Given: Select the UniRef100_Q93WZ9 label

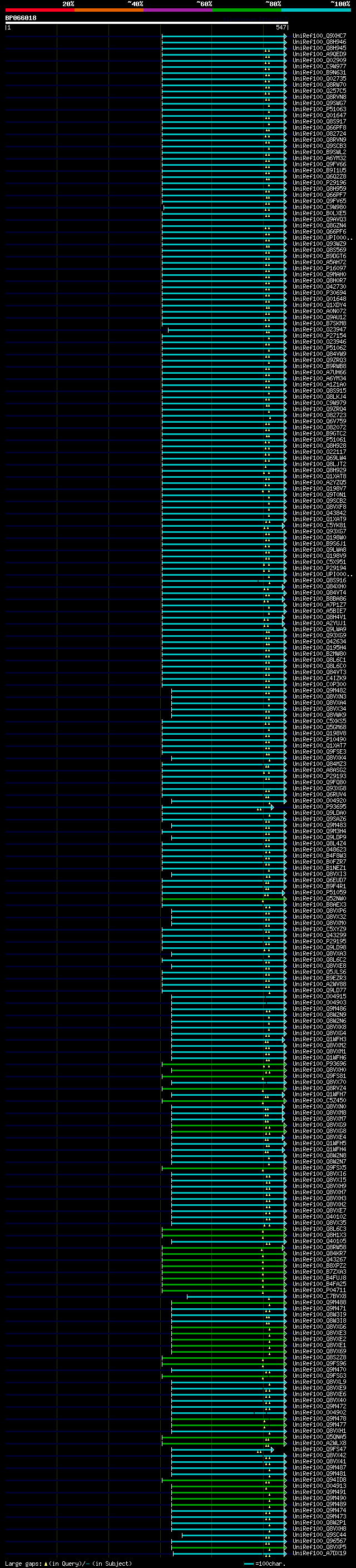Looking at the screenshot, I should point(319,244).
